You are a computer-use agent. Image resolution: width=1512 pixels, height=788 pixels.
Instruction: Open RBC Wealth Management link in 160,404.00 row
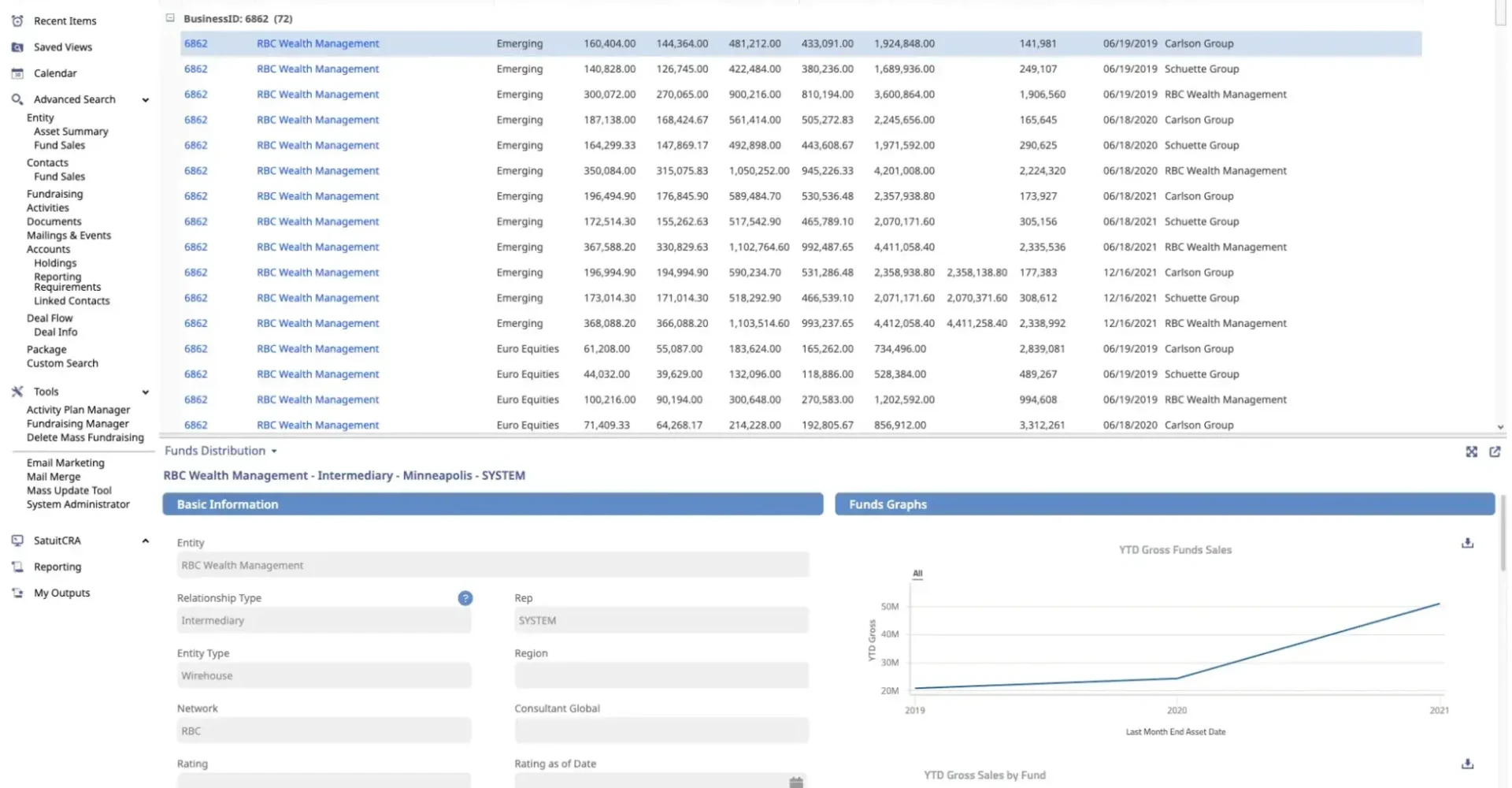point(317,44)
